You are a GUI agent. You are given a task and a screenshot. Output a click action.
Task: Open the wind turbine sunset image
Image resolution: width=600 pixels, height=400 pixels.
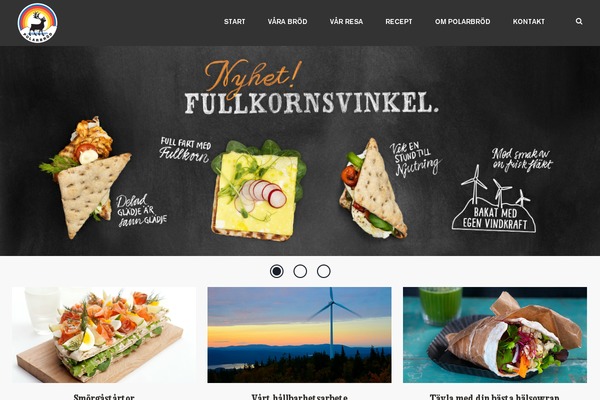point(299,335)
